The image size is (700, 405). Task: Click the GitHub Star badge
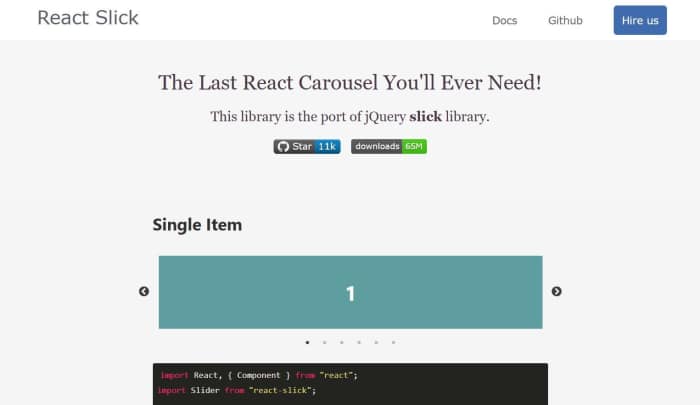[x=293, y=147]
